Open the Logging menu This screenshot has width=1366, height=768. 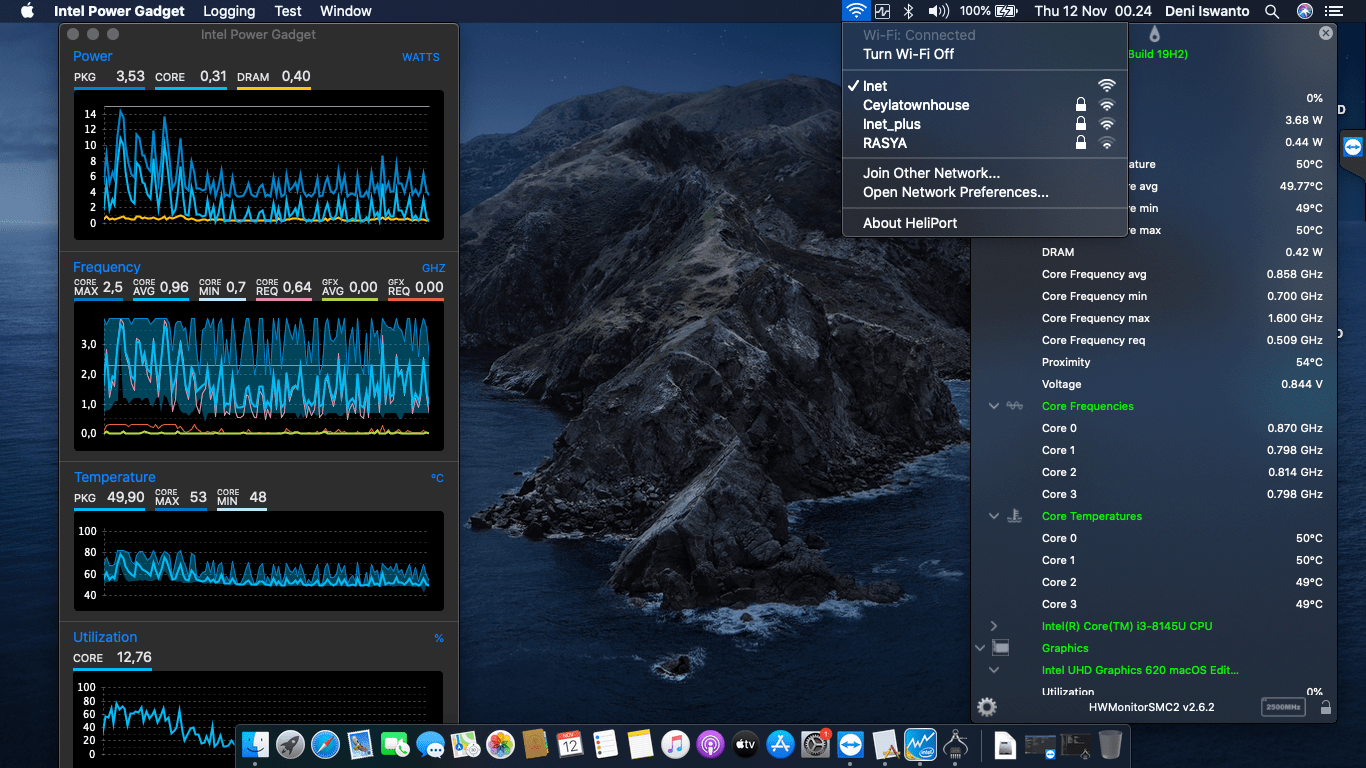pos(229,11)
